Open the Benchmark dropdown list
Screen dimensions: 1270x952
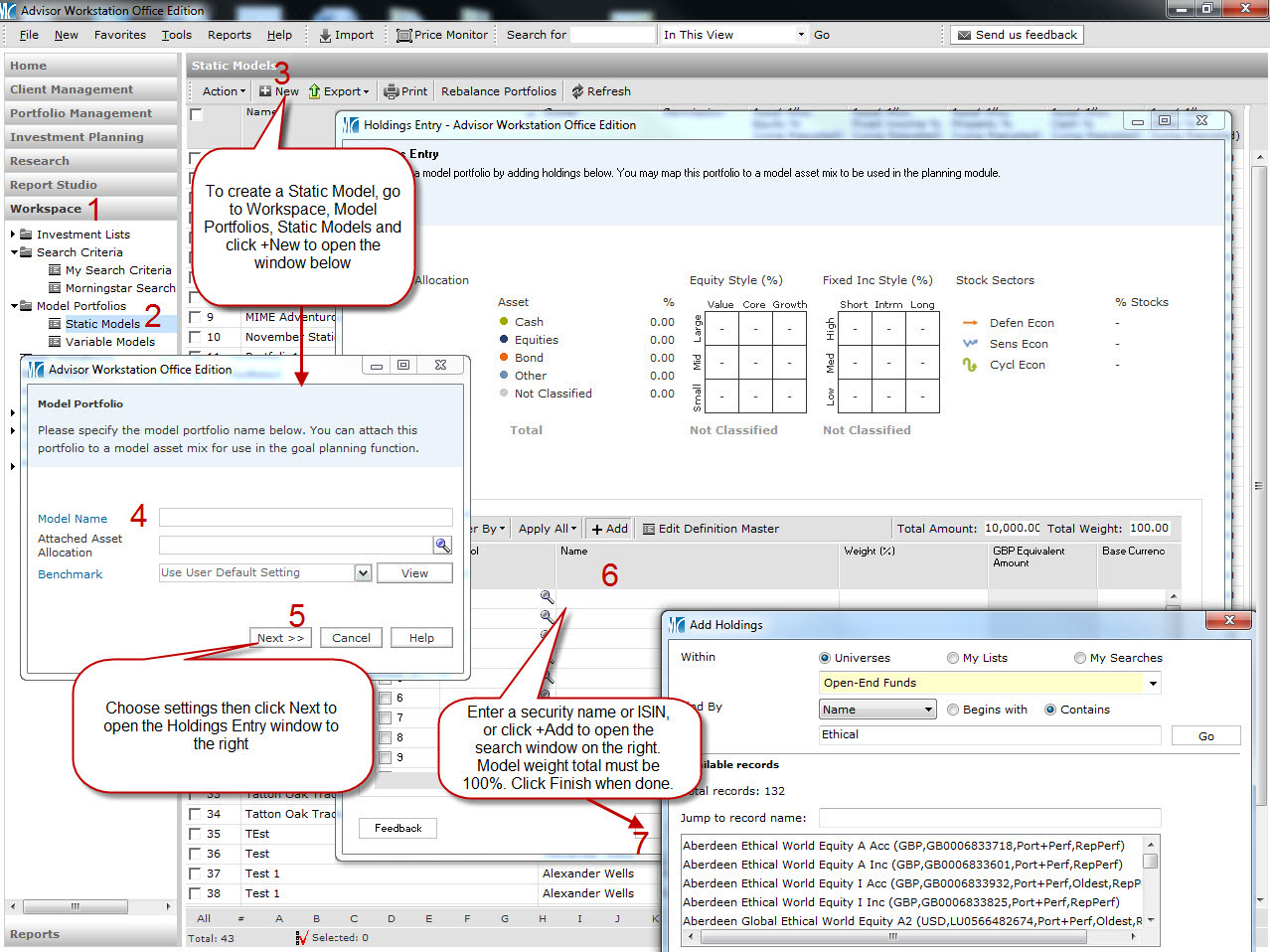pos(363,572)
